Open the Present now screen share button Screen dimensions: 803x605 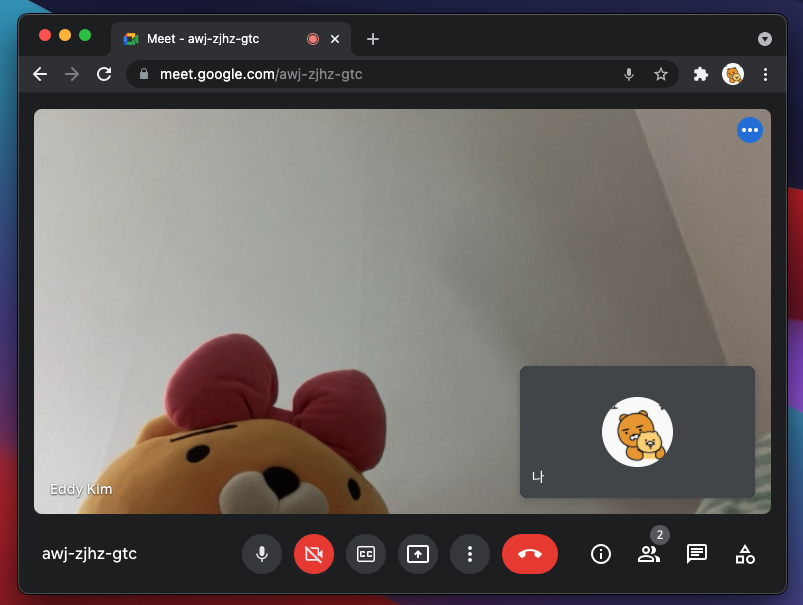tap(418, 554)
